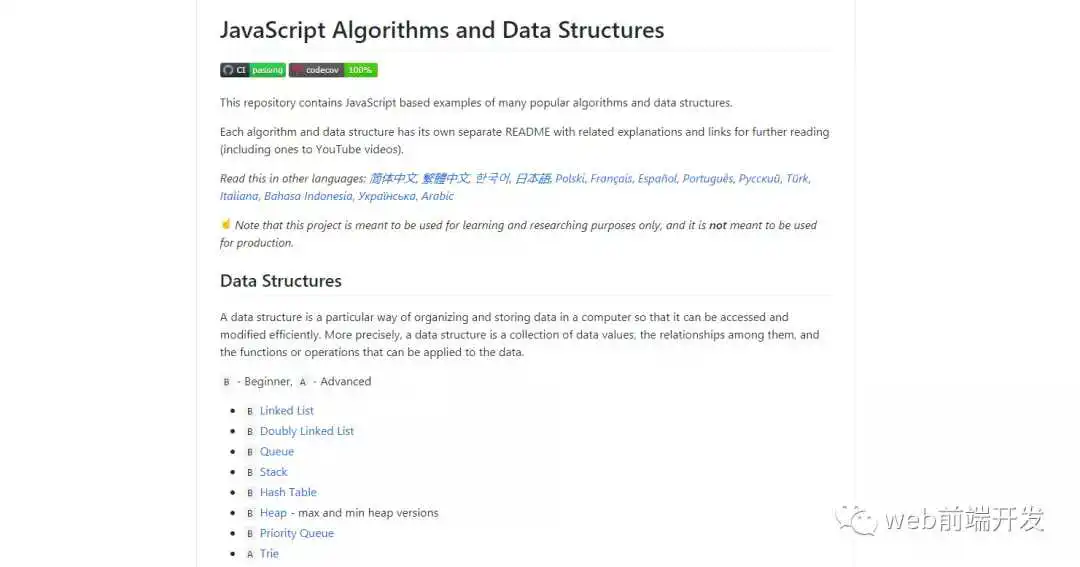Open the Priority Queue link
1080x567 pixels.
pos(296,533)
